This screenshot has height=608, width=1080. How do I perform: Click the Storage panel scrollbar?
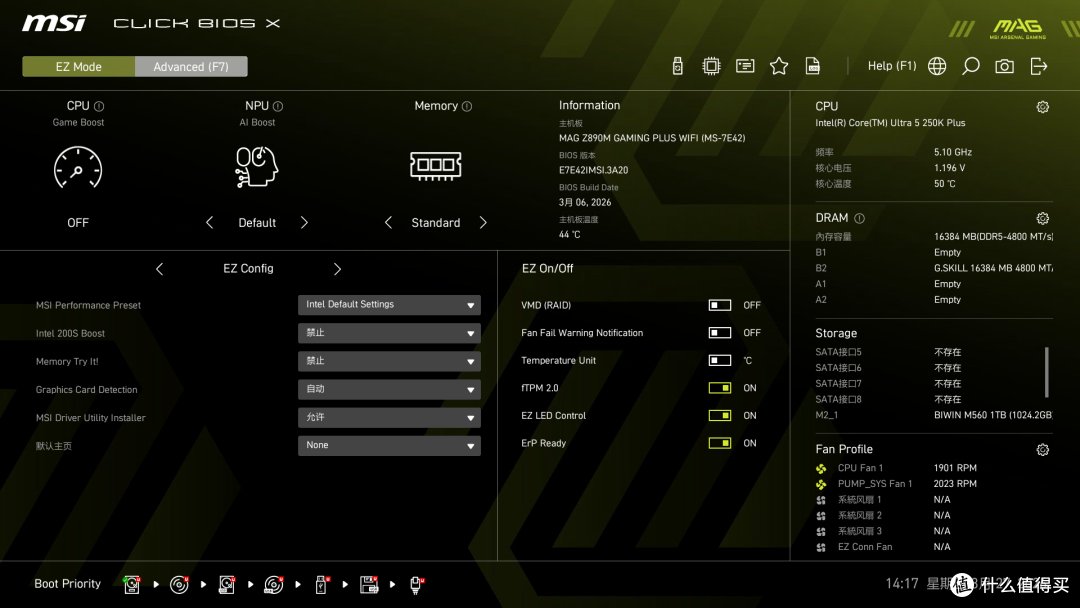pos(1046,372)
